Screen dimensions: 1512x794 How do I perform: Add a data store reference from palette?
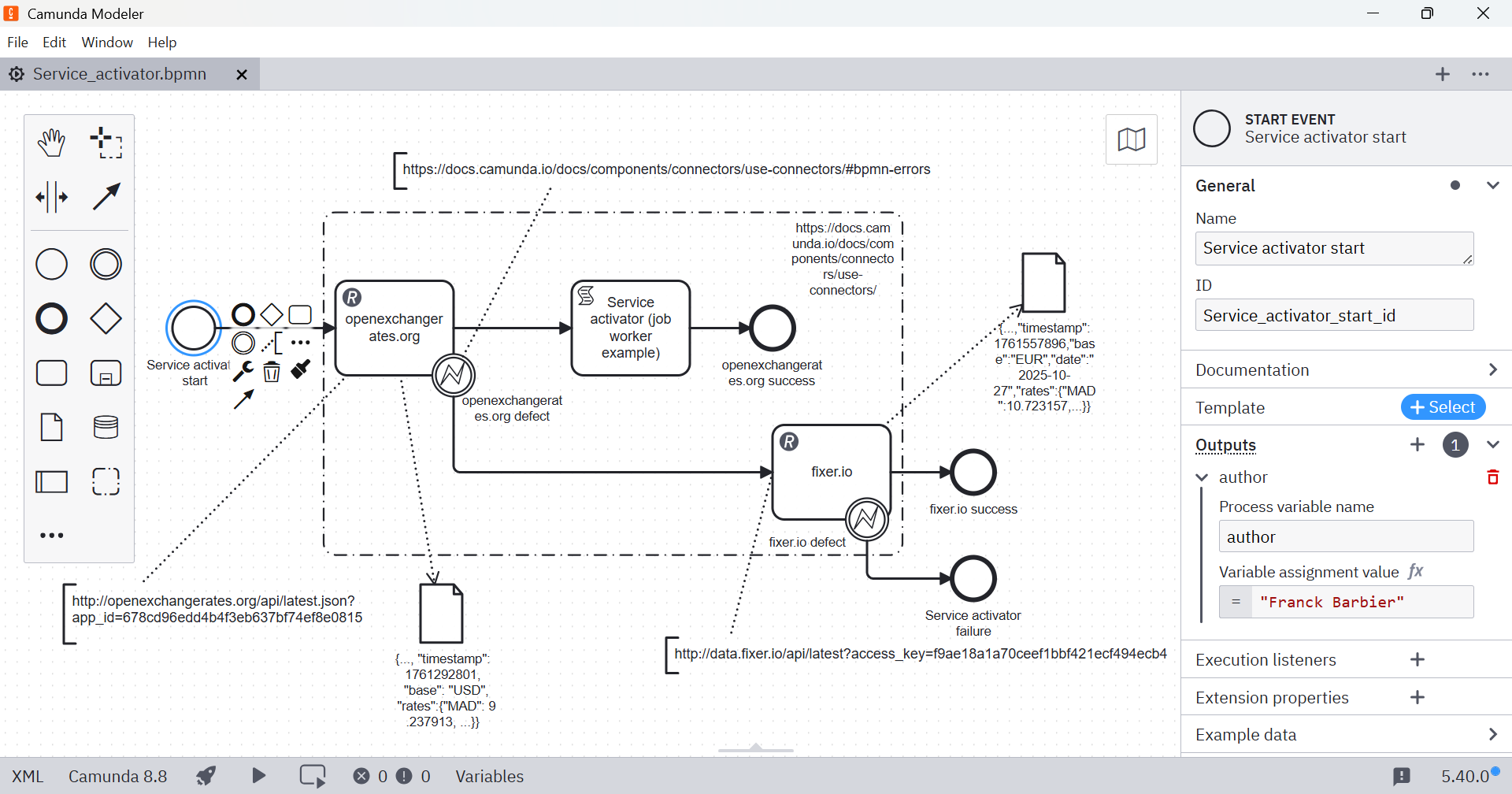(106, 427)
